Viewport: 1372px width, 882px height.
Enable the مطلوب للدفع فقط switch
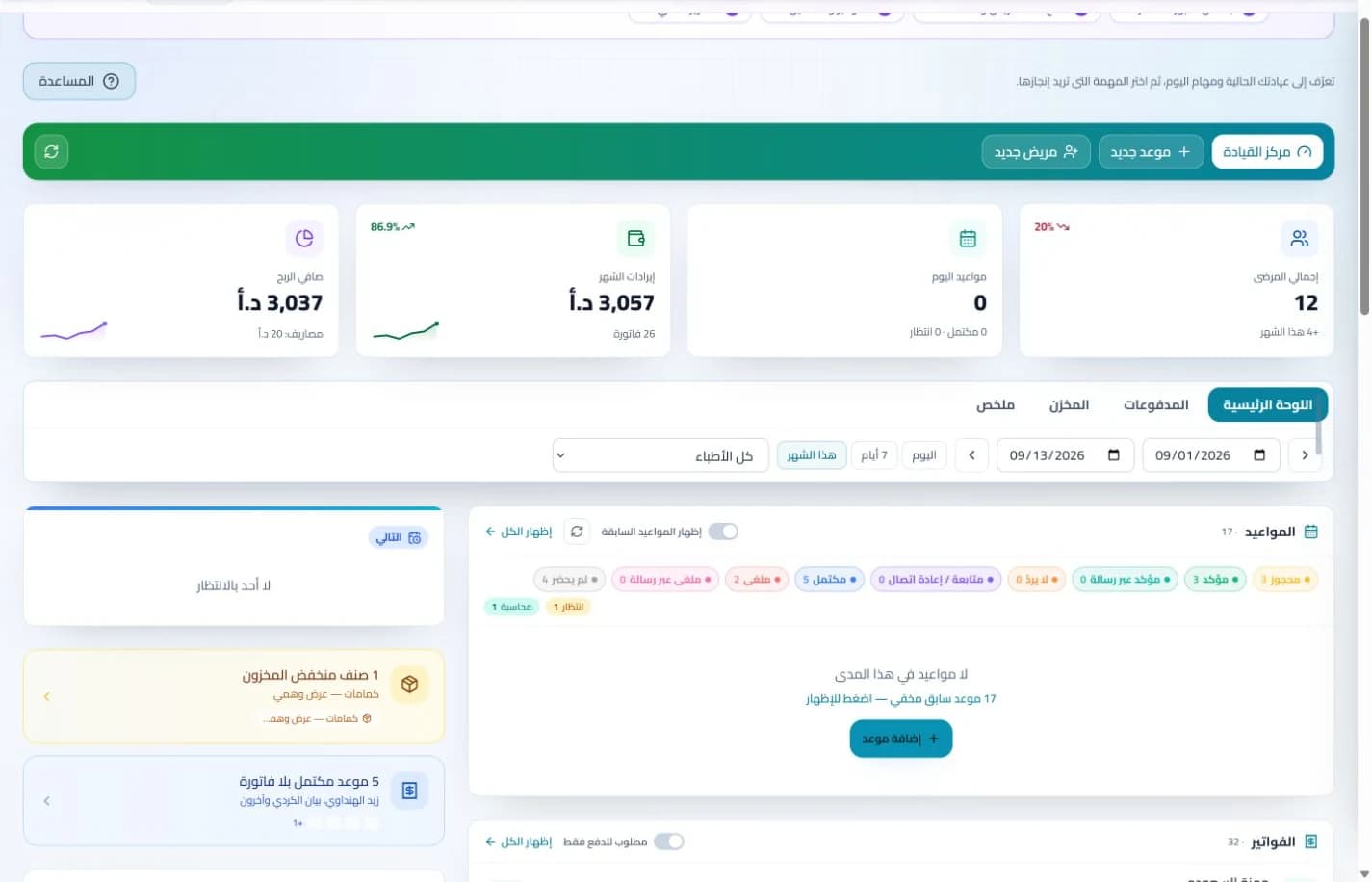click(x=669, y=842)
